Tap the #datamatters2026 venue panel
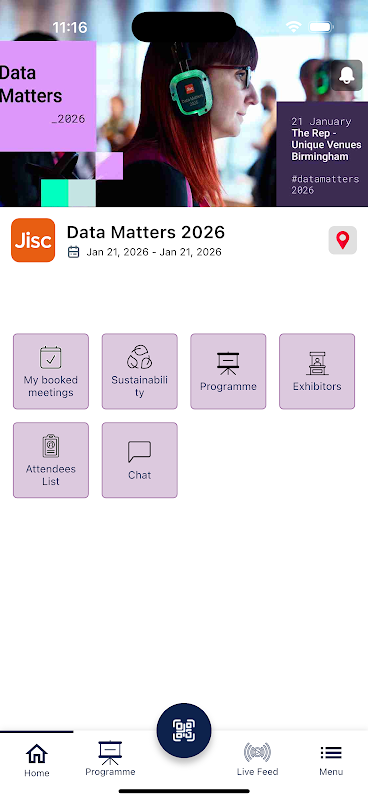 [322, 154]
